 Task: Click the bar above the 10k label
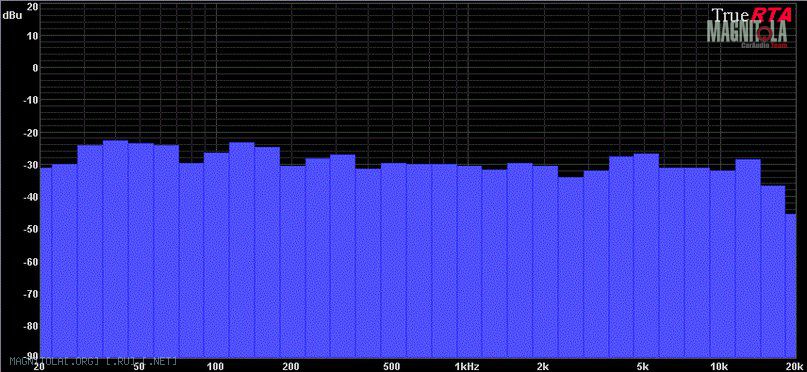click(x=722, y=264)
